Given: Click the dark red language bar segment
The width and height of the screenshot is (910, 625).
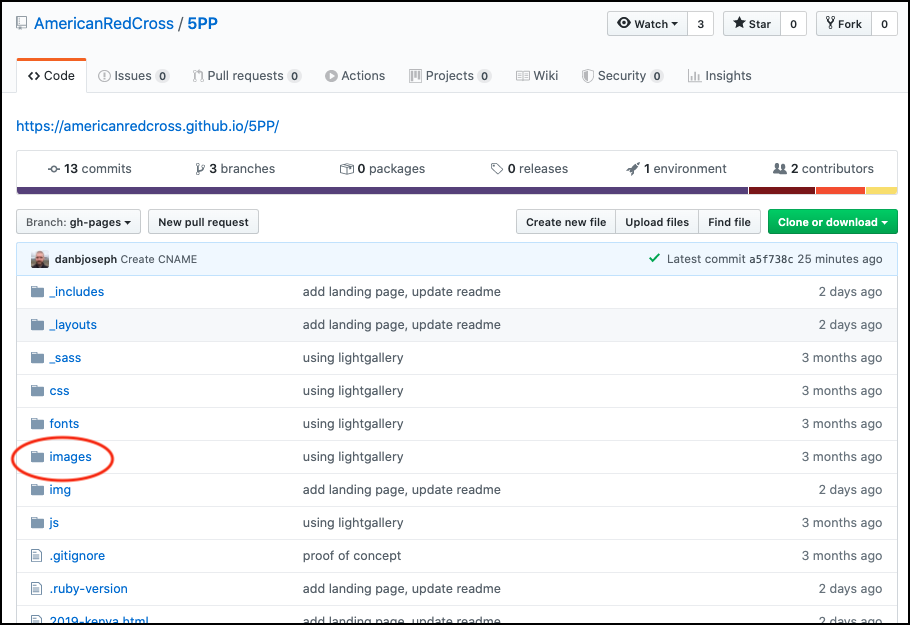Looking at the screenshot, I should 782,190.
